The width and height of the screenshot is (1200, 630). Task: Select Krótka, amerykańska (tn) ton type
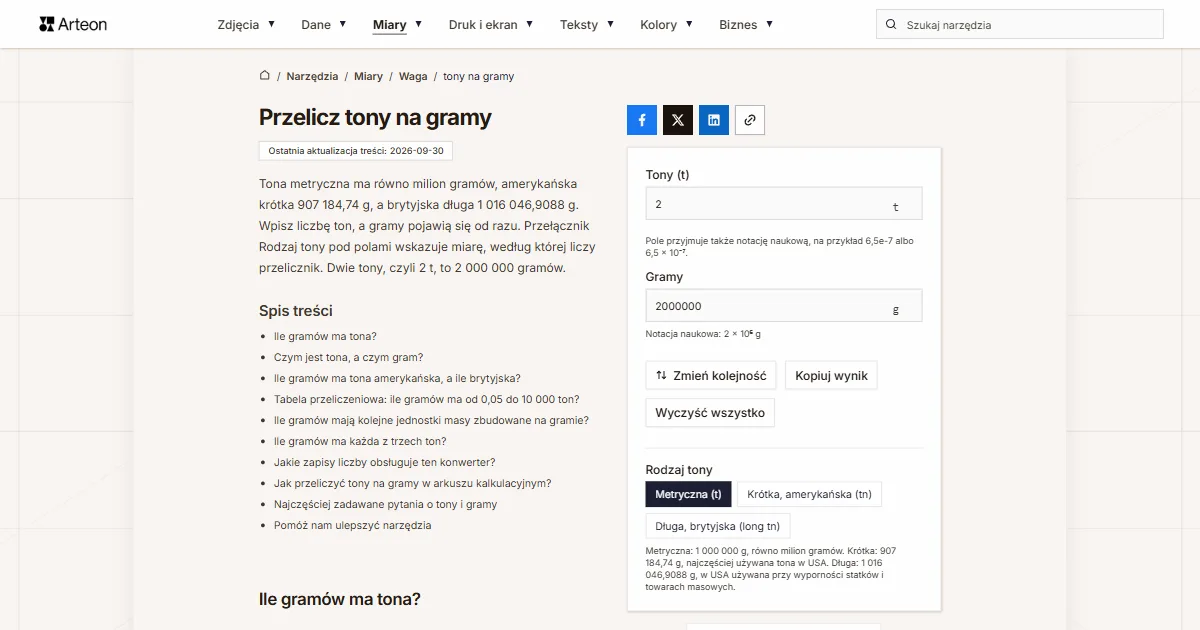click(x=810, y=494)
